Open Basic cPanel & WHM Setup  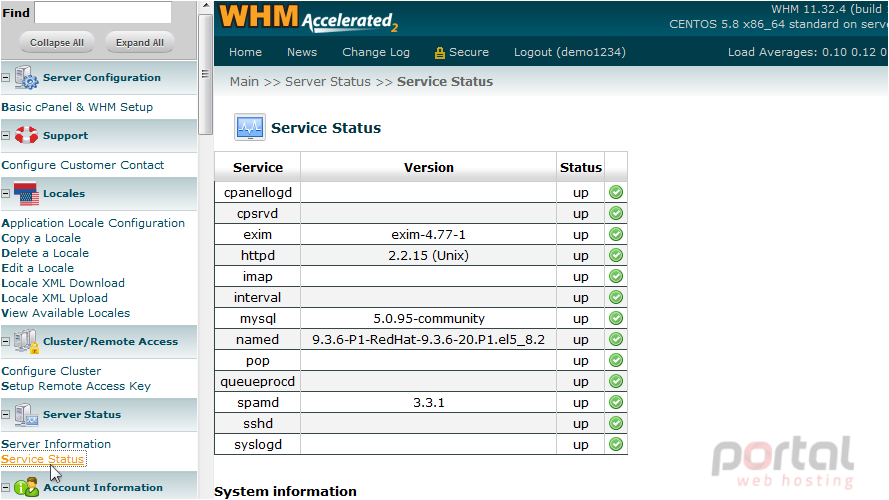point(77,107)
